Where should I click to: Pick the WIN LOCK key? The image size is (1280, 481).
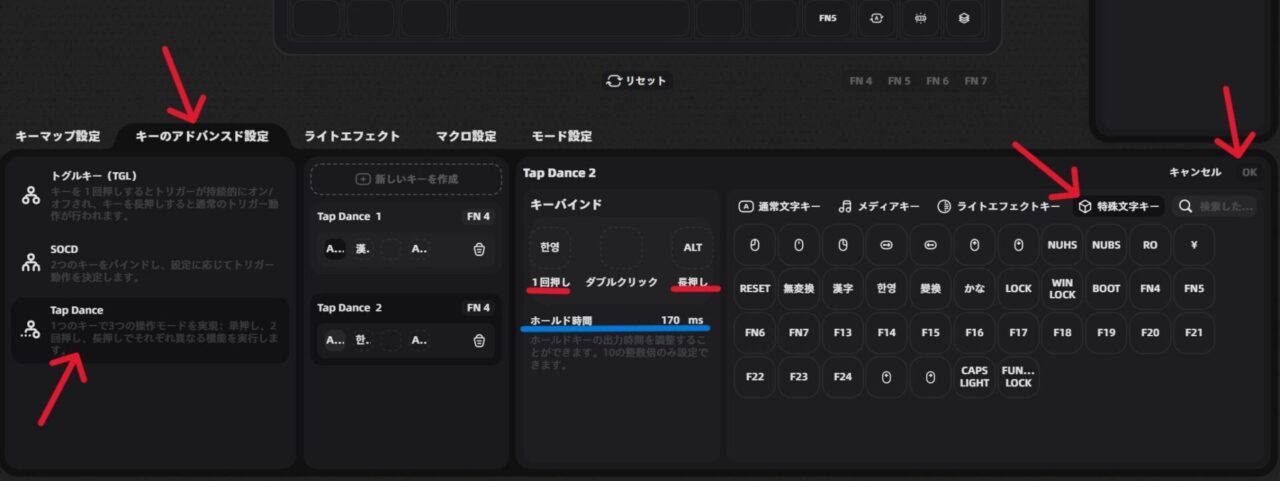tap(1062, 288)
